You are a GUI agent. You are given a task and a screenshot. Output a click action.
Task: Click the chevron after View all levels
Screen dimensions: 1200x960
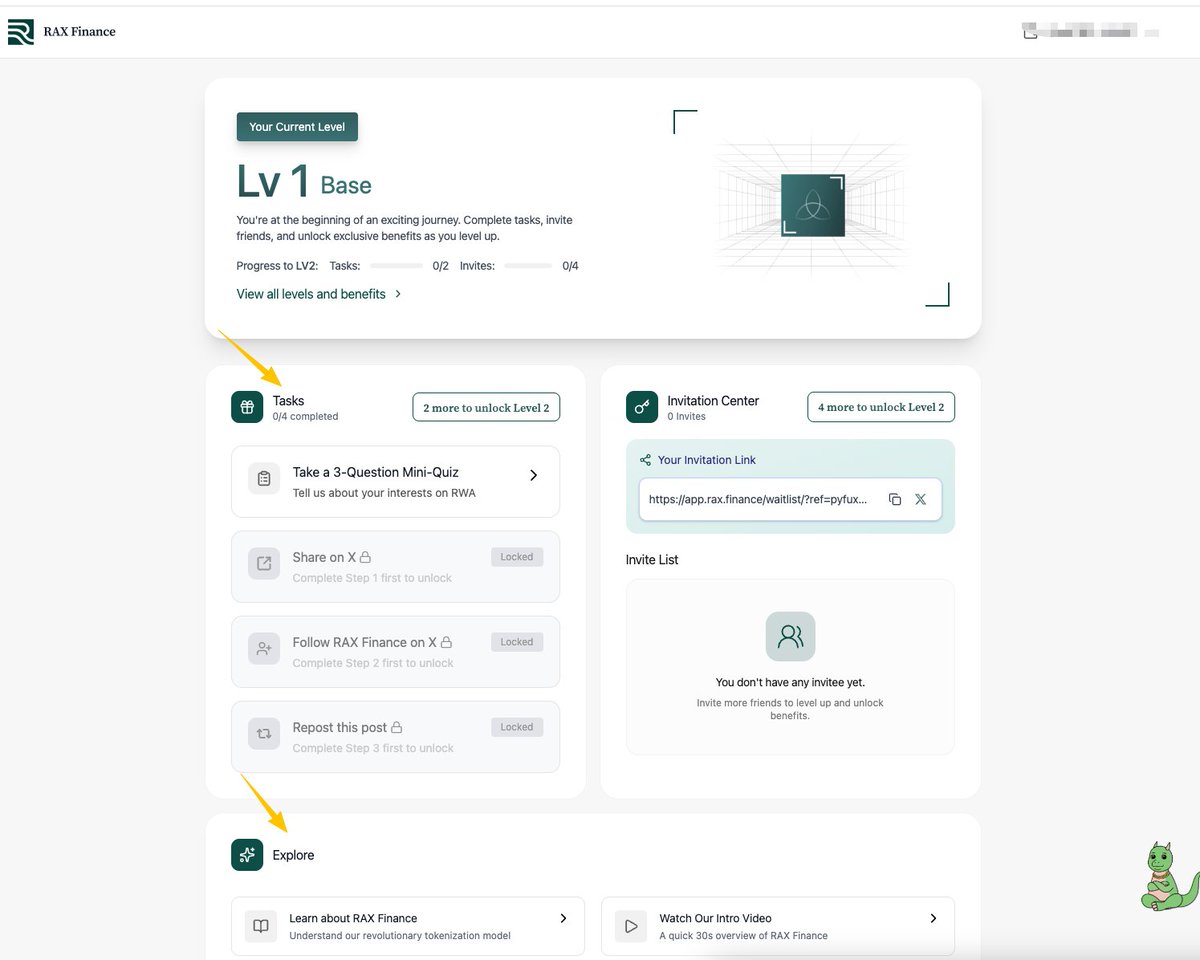[x=398, y=294]
